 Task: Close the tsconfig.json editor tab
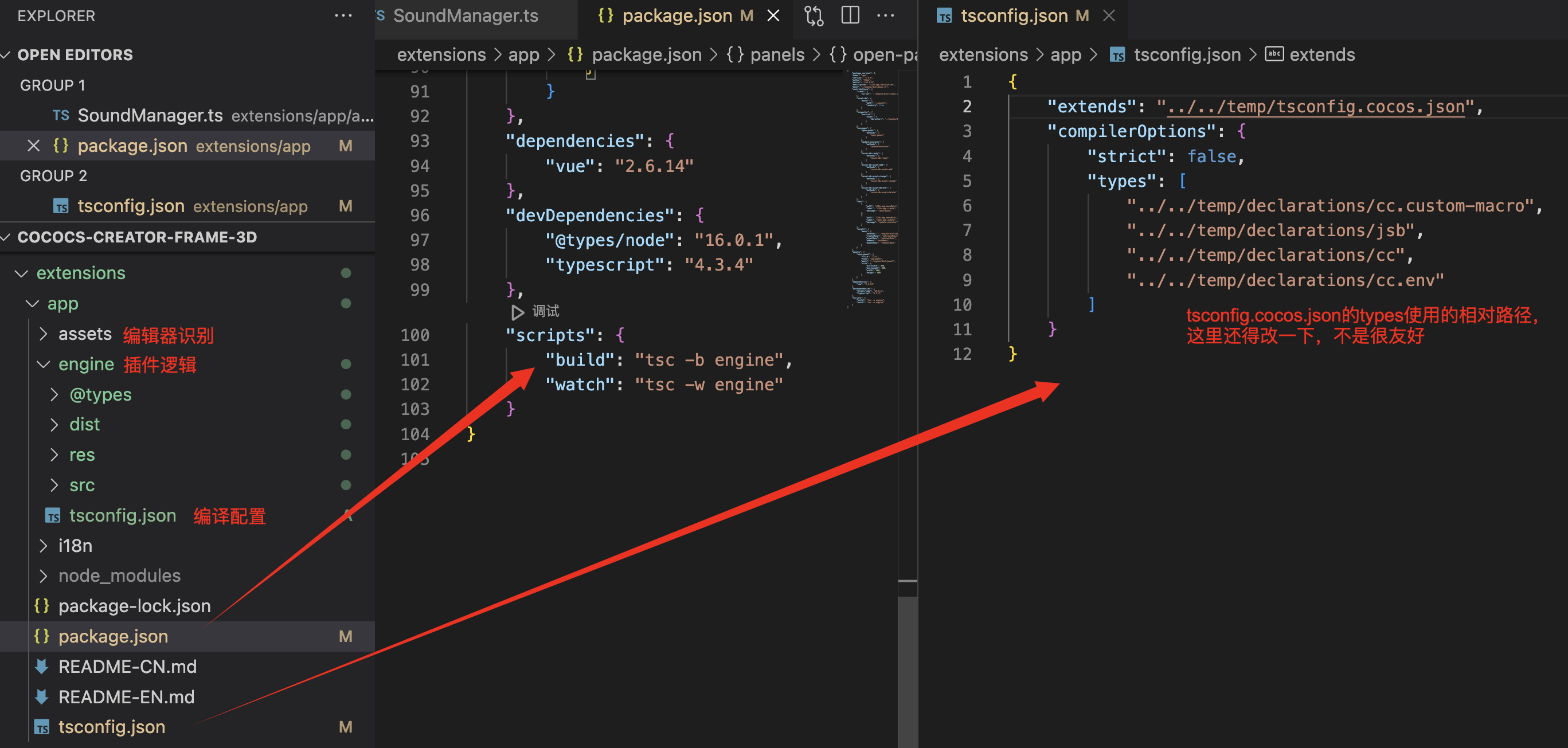coord(1108,16)
